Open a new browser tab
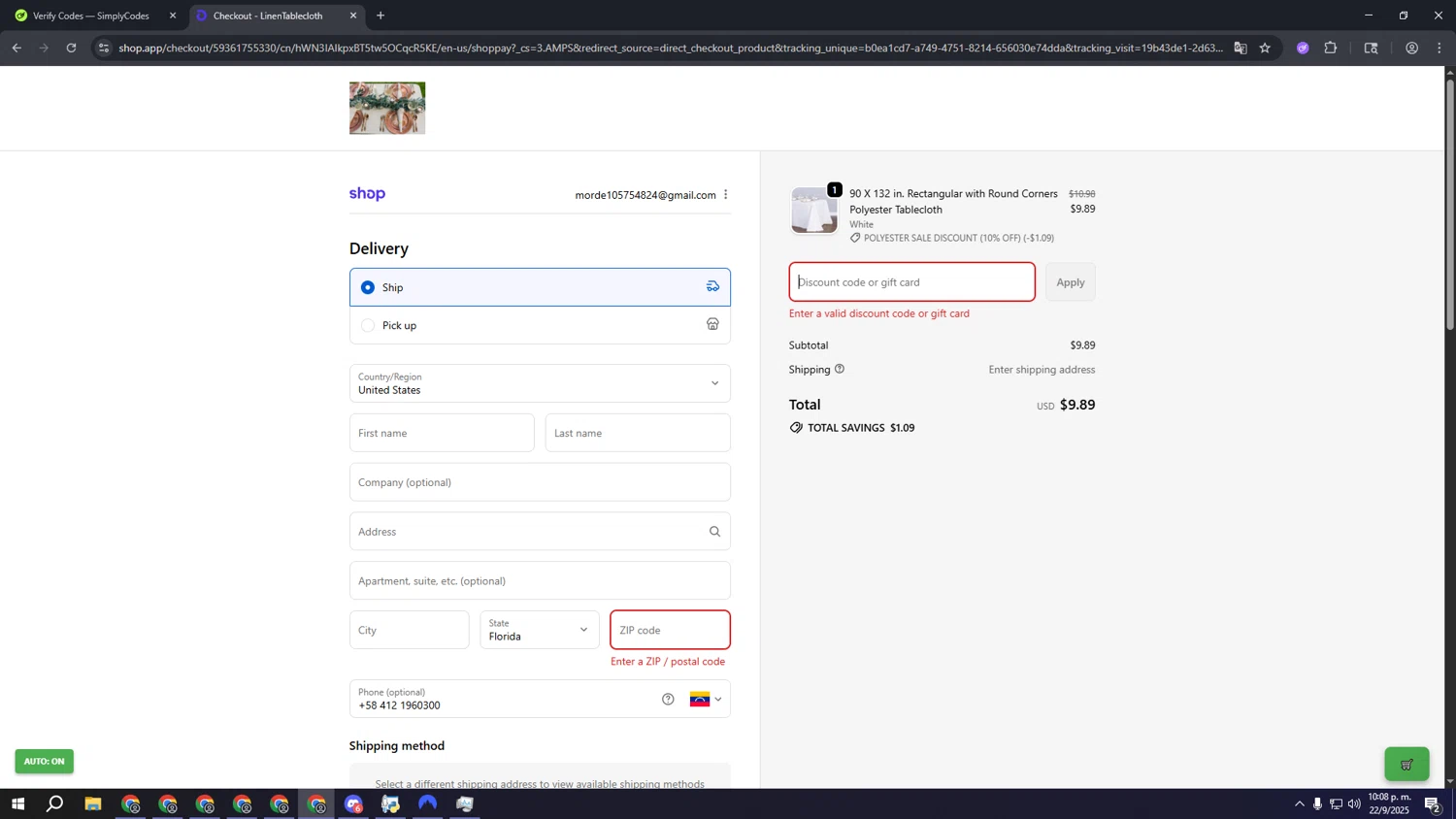The height and width of the screenshot is (819, 1456). point(381,16)
